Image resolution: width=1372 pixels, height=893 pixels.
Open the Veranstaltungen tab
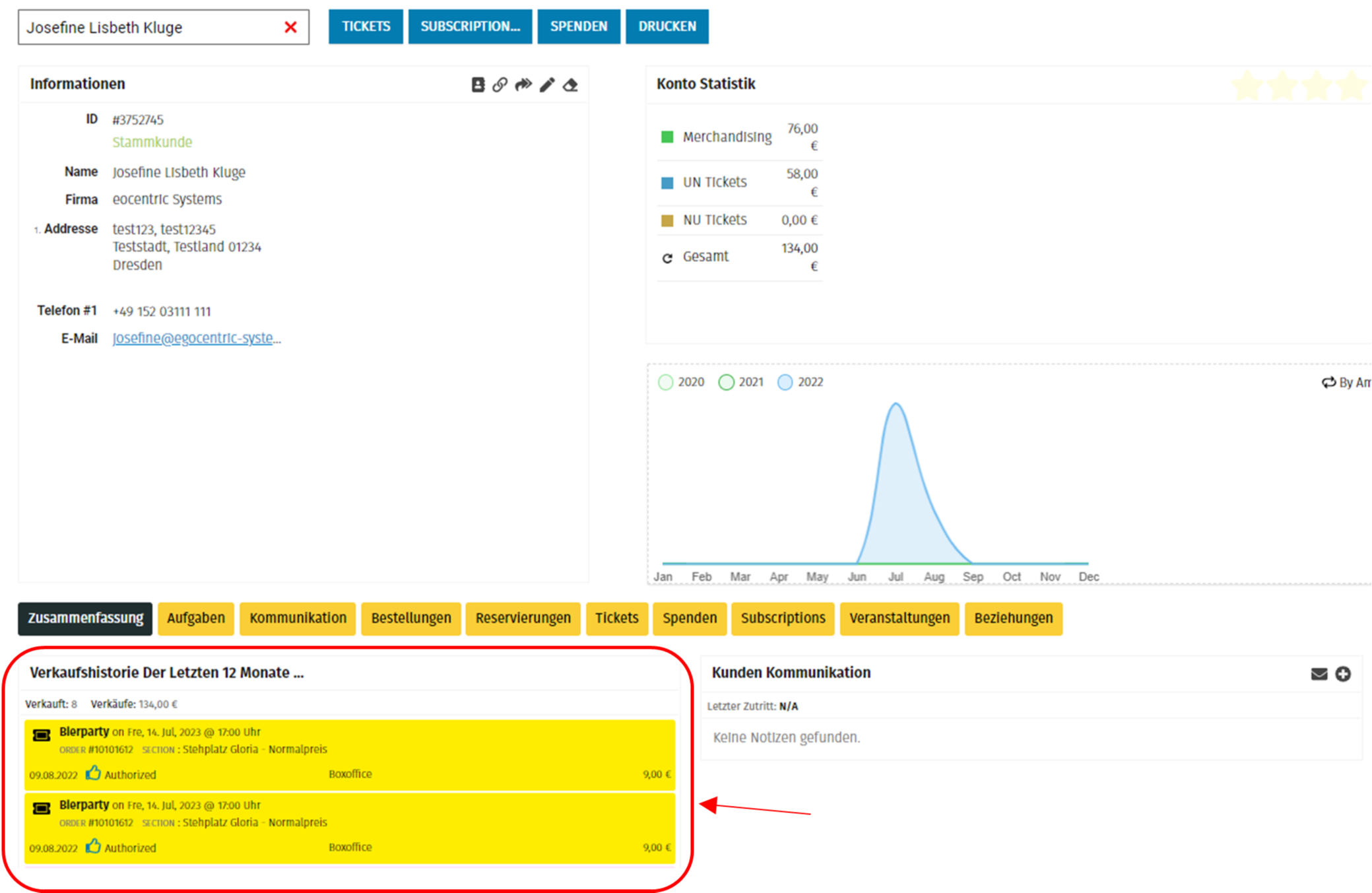point(899,618)
